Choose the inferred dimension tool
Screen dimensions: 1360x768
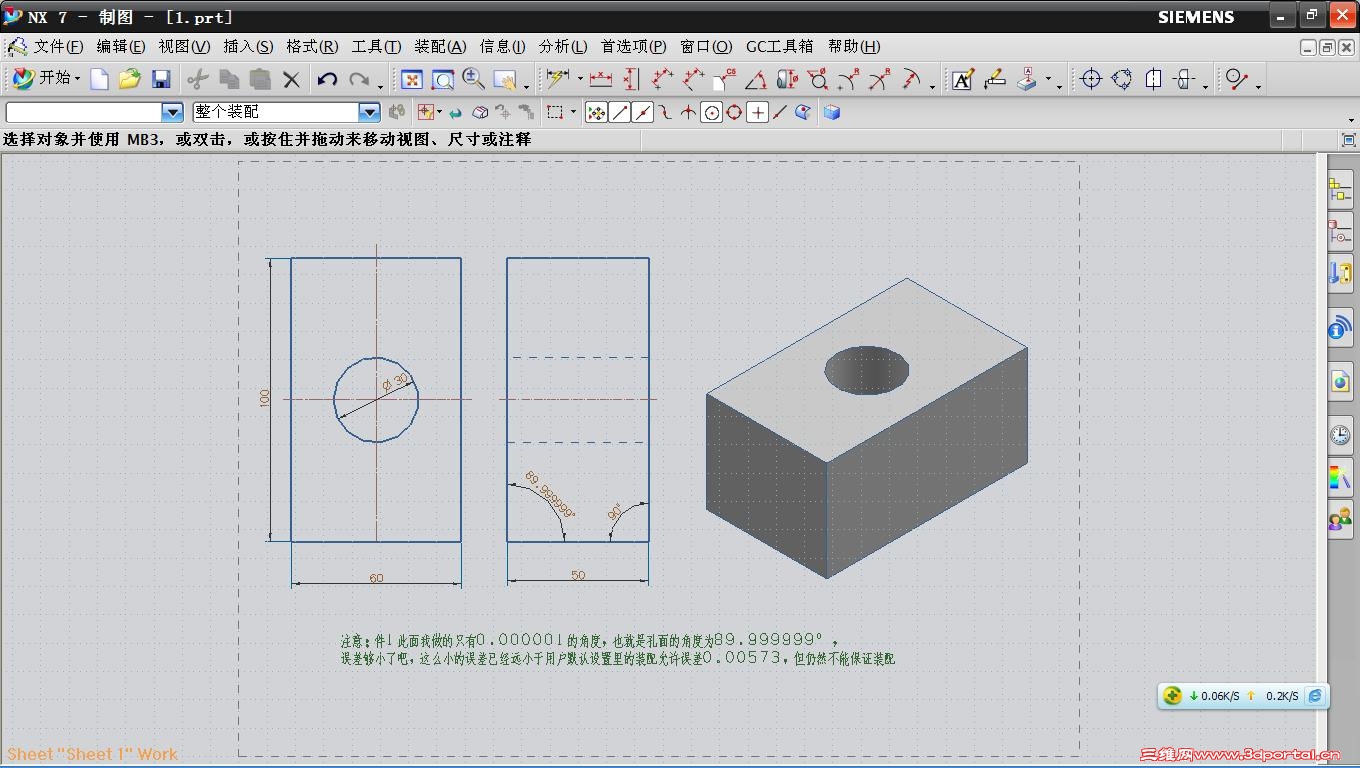(558, 79)
